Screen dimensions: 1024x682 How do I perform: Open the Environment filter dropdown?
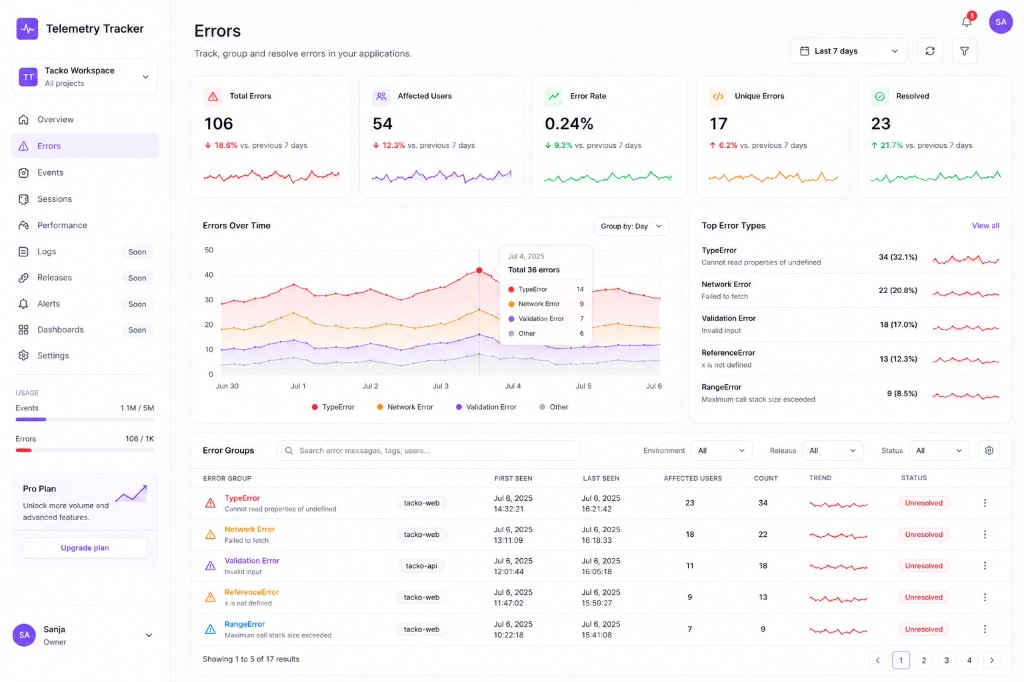(x=721, y=451)
